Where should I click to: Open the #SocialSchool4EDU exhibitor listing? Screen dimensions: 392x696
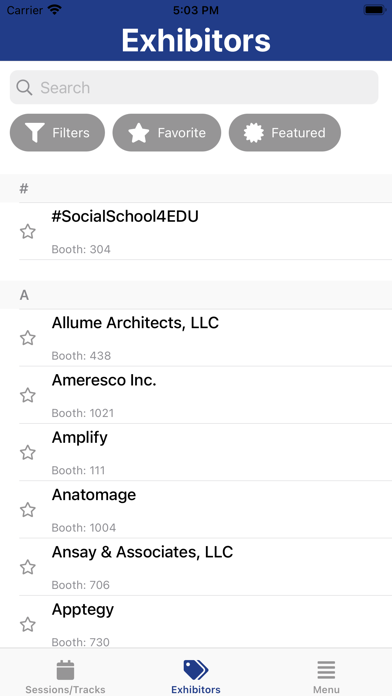[x=206, y=231]
